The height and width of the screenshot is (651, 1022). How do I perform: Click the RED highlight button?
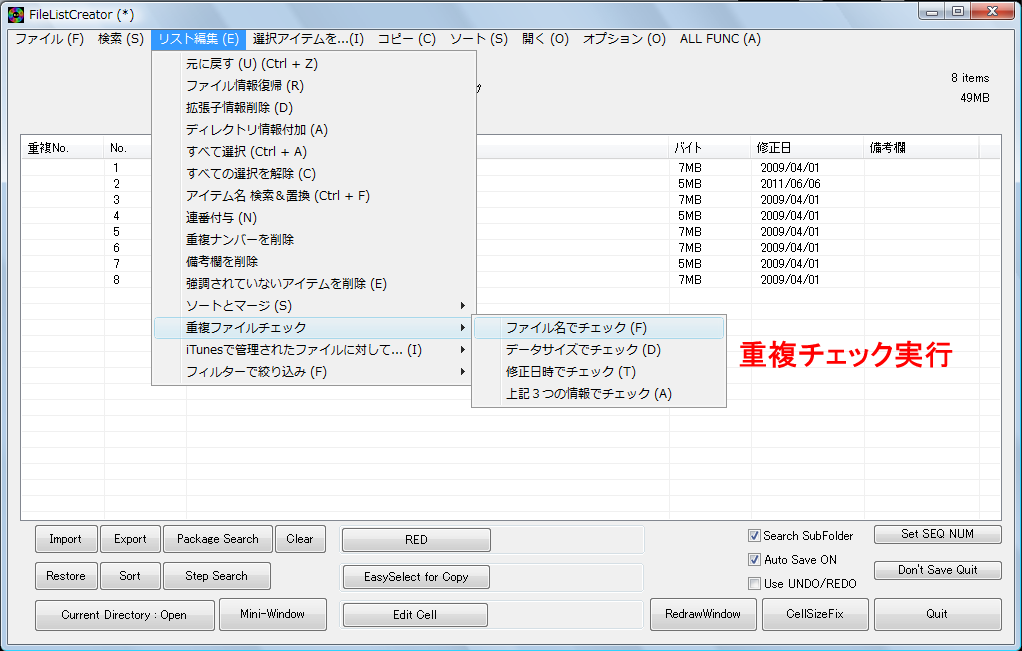pos(415,539)
